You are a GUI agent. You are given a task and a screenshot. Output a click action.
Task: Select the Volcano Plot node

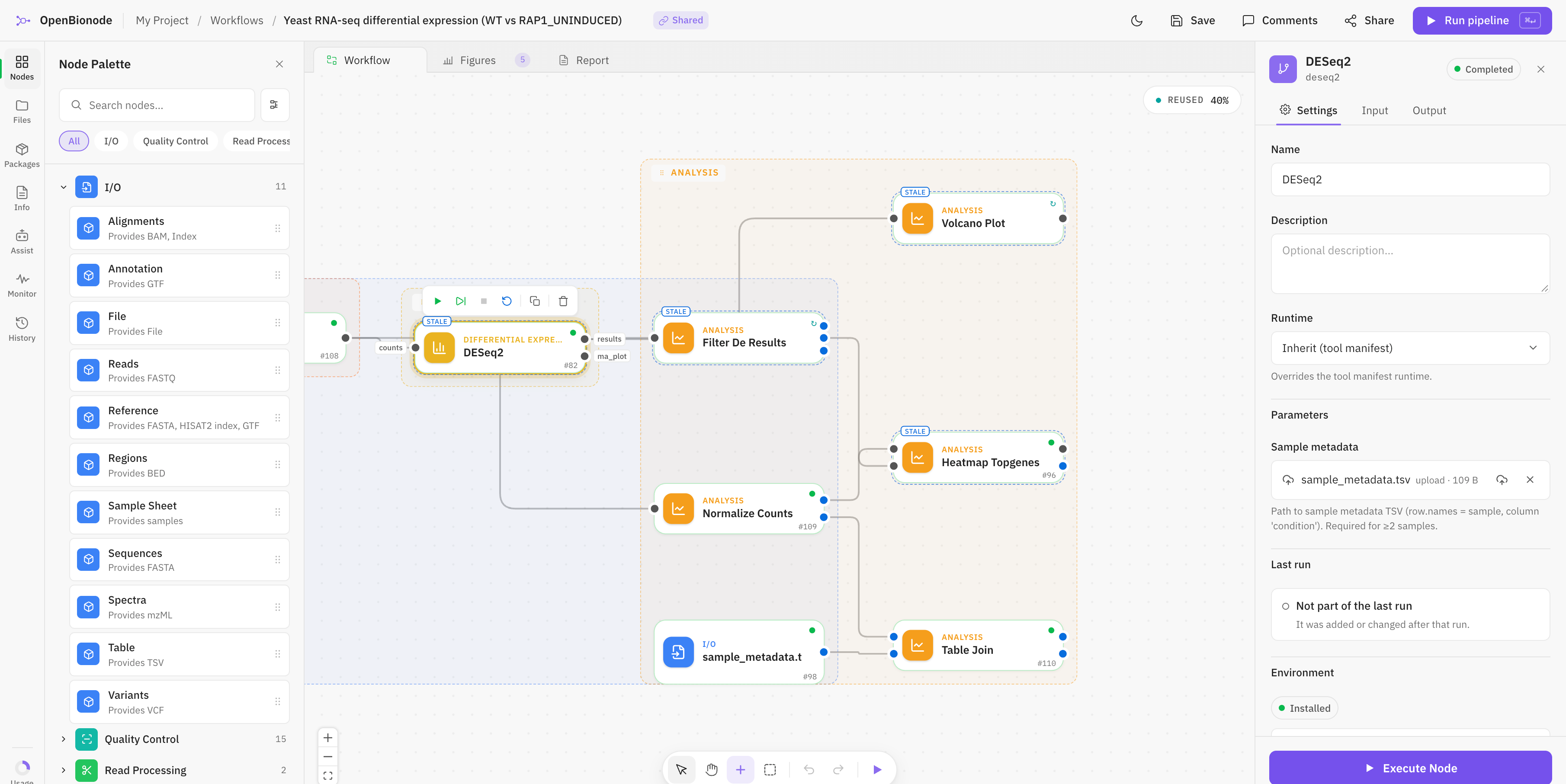(x=978, y=218)
